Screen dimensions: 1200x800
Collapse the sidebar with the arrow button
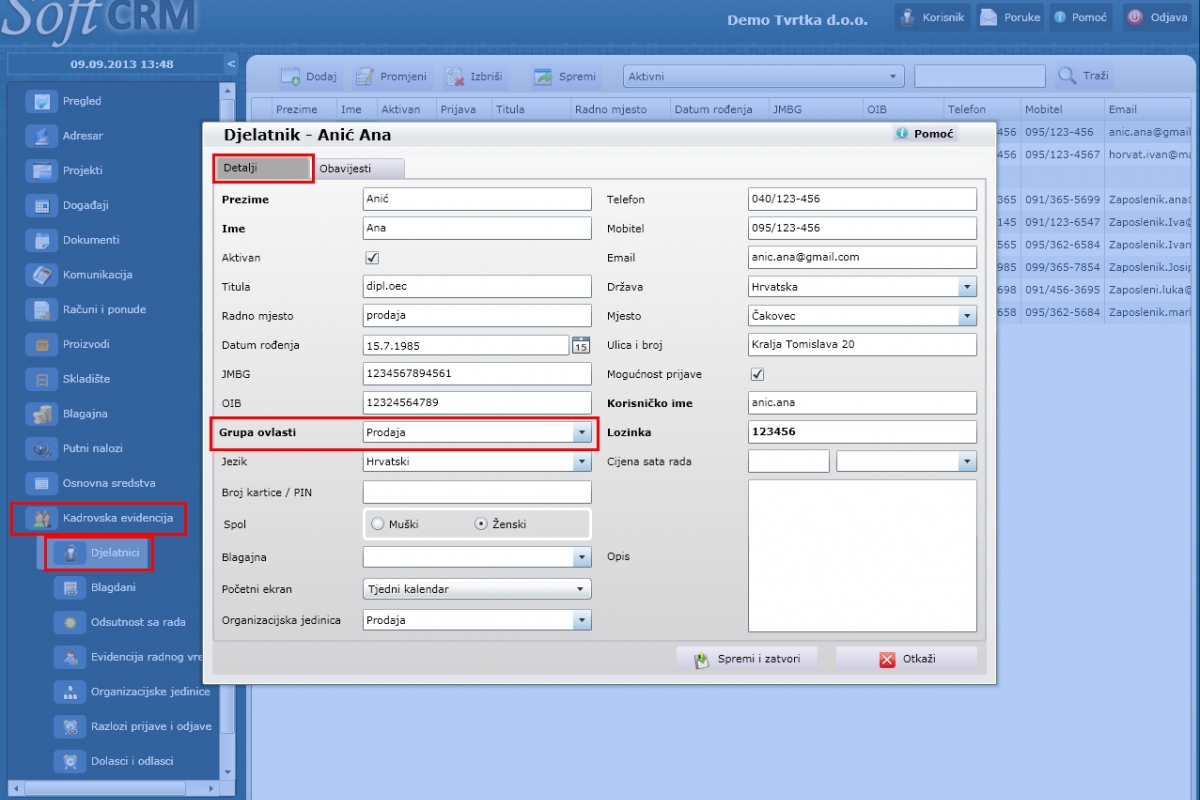click(231, 64)
